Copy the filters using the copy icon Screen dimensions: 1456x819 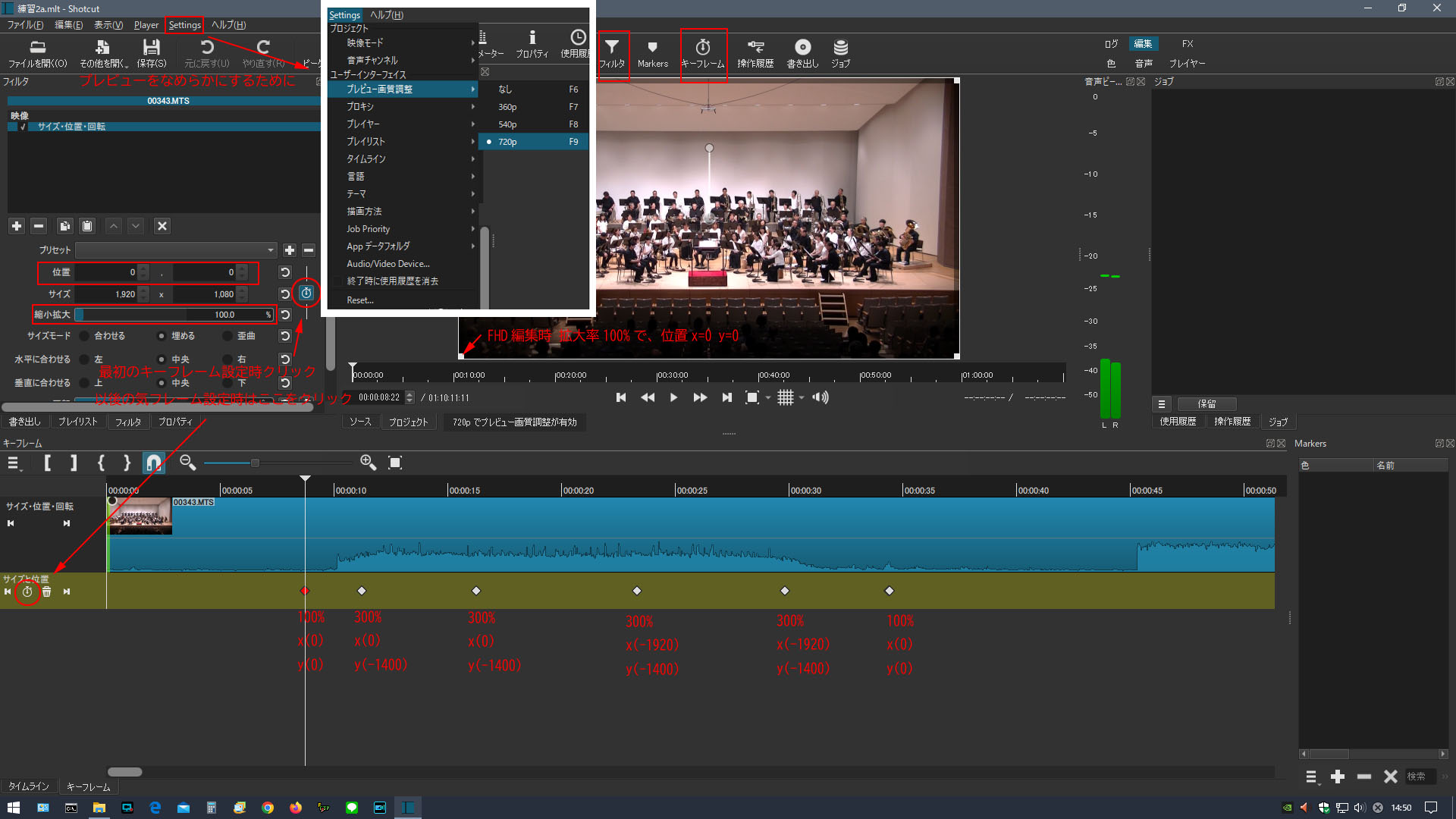click(64, 226)
